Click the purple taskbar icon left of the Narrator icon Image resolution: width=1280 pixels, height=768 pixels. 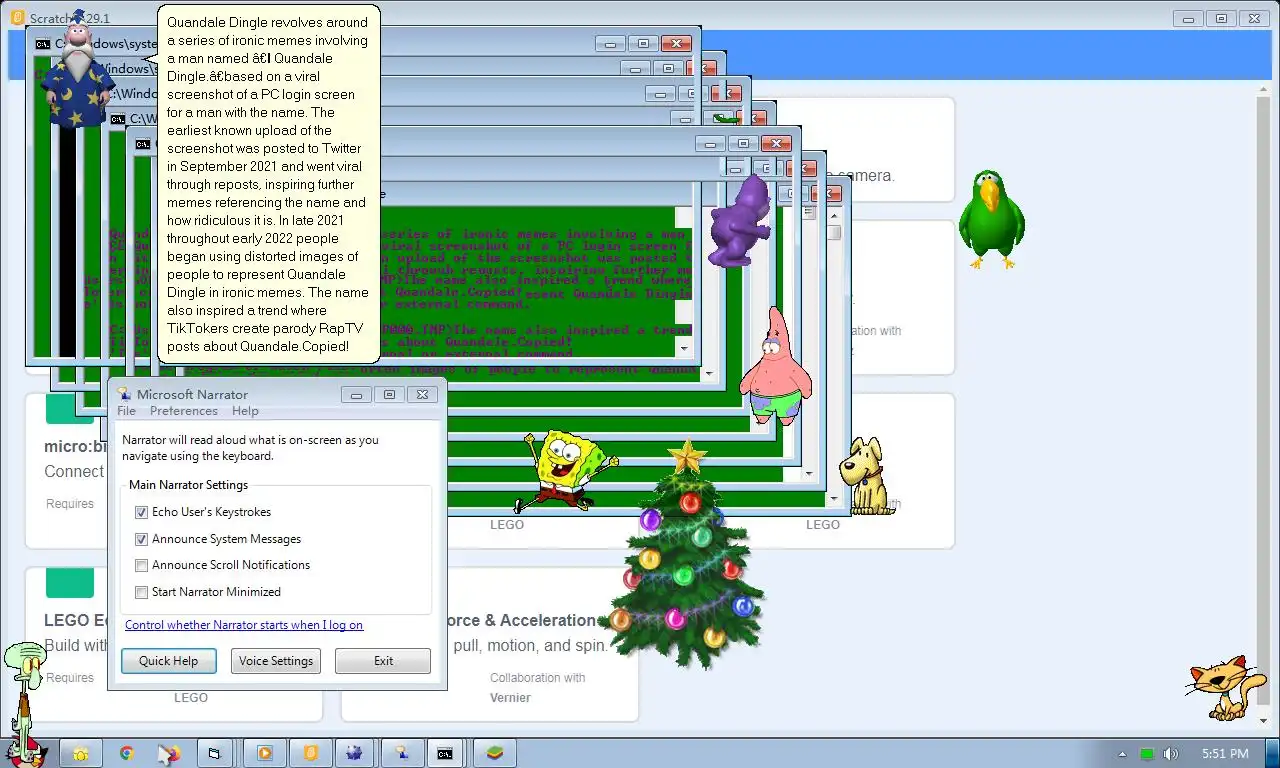[355, 753]
